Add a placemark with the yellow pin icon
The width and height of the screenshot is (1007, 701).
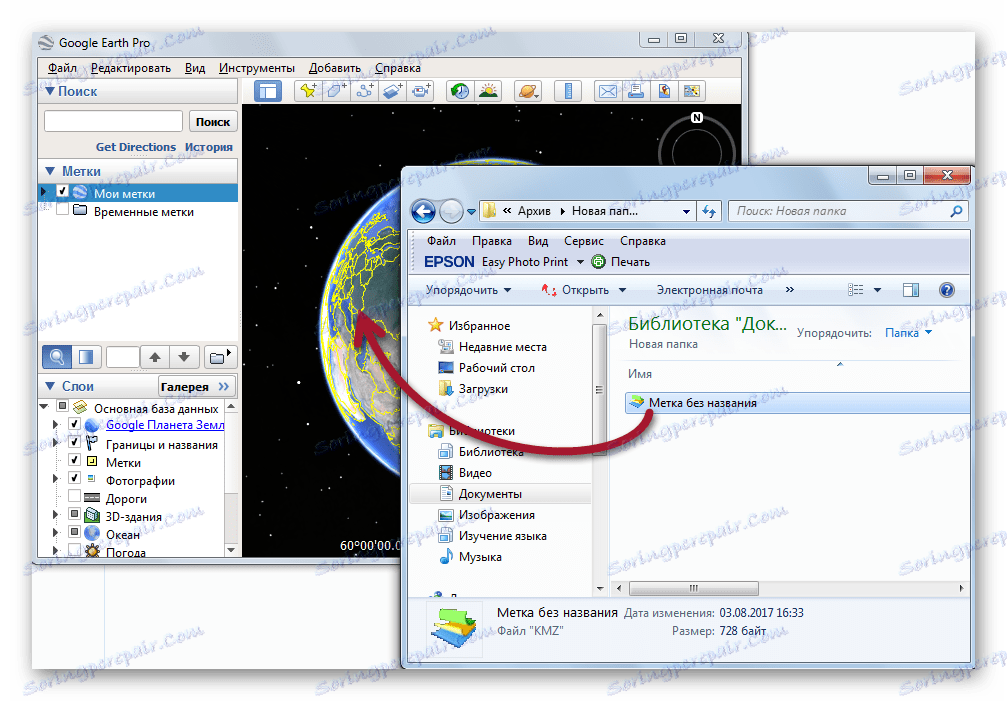coord(308,91)
